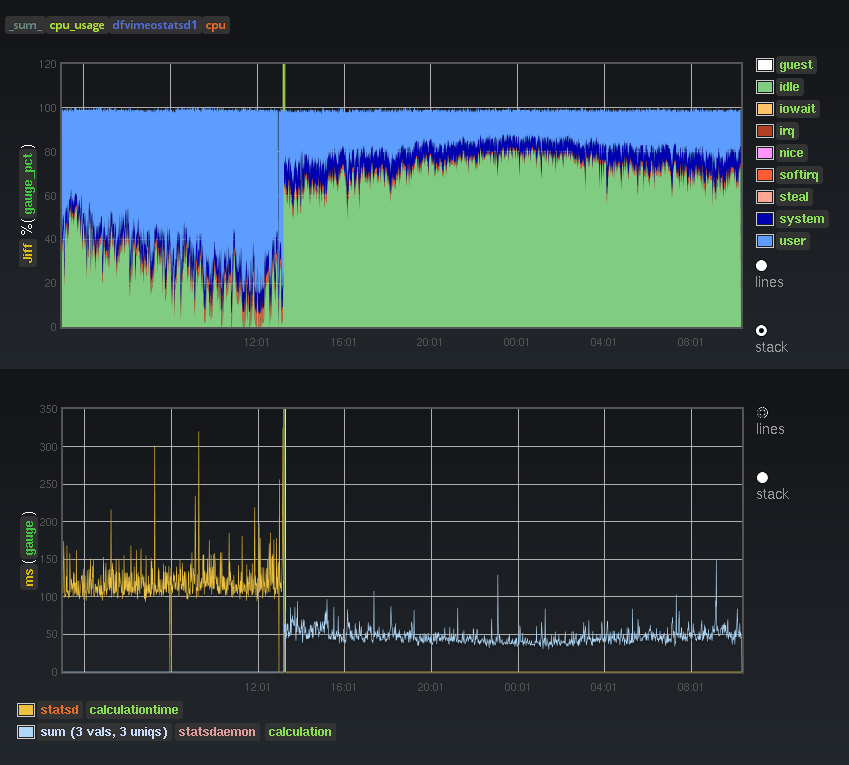
Task: Select the irq series legend icon
Action: (762, 130)
